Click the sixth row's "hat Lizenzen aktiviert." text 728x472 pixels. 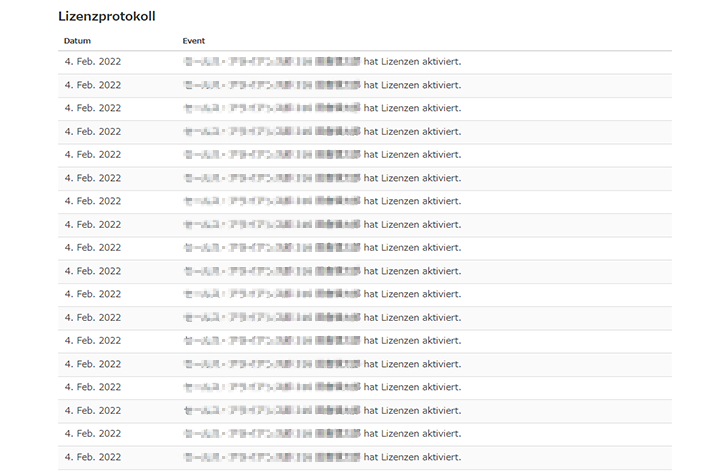pos(412,178)
